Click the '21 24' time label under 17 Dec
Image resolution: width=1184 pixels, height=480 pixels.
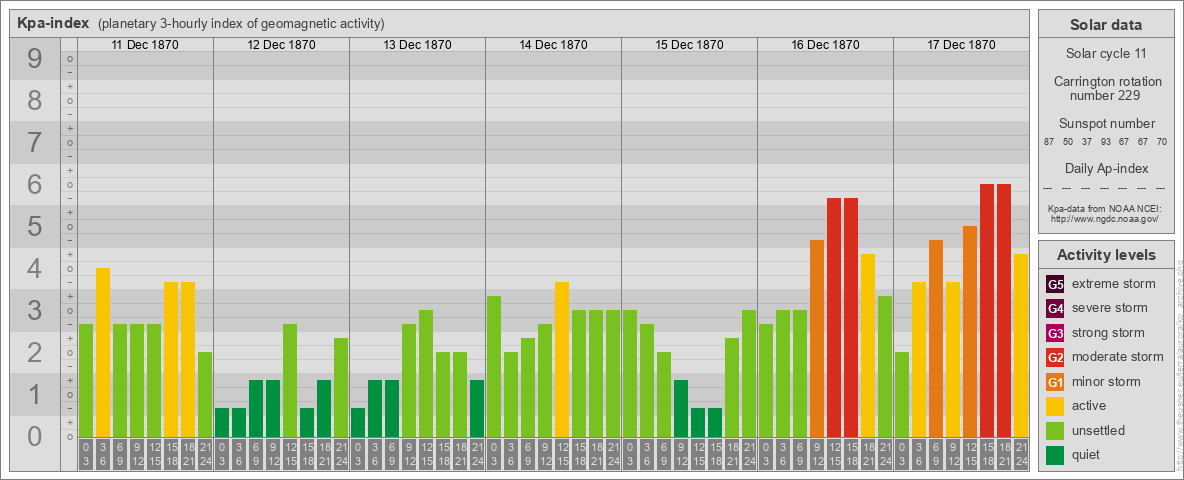tap(1020, 455)
